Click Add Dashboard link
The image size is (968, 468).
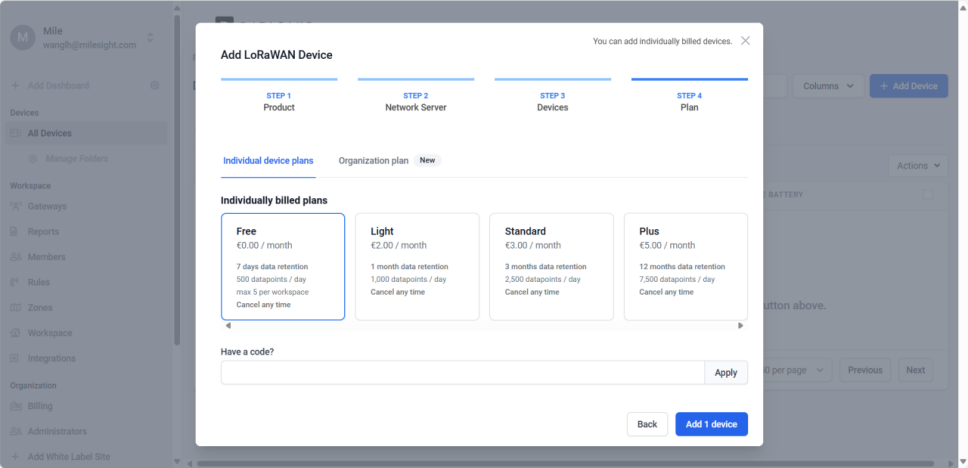[x=58, y=85]
